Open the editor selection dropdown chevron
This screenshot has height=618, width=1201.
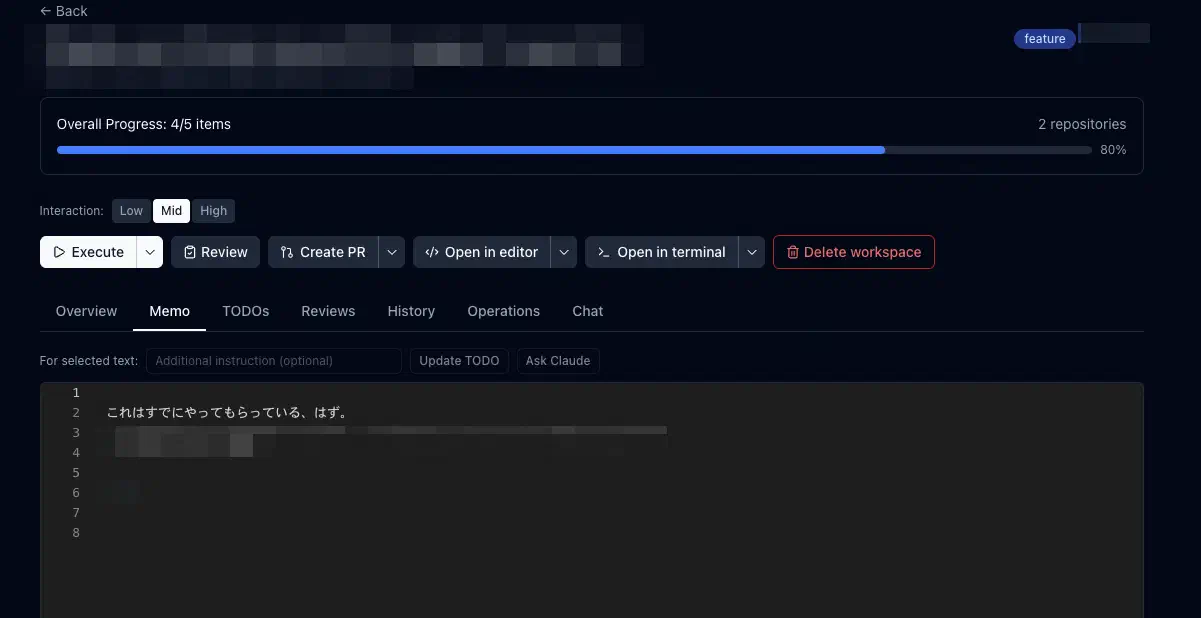point(564,252)
